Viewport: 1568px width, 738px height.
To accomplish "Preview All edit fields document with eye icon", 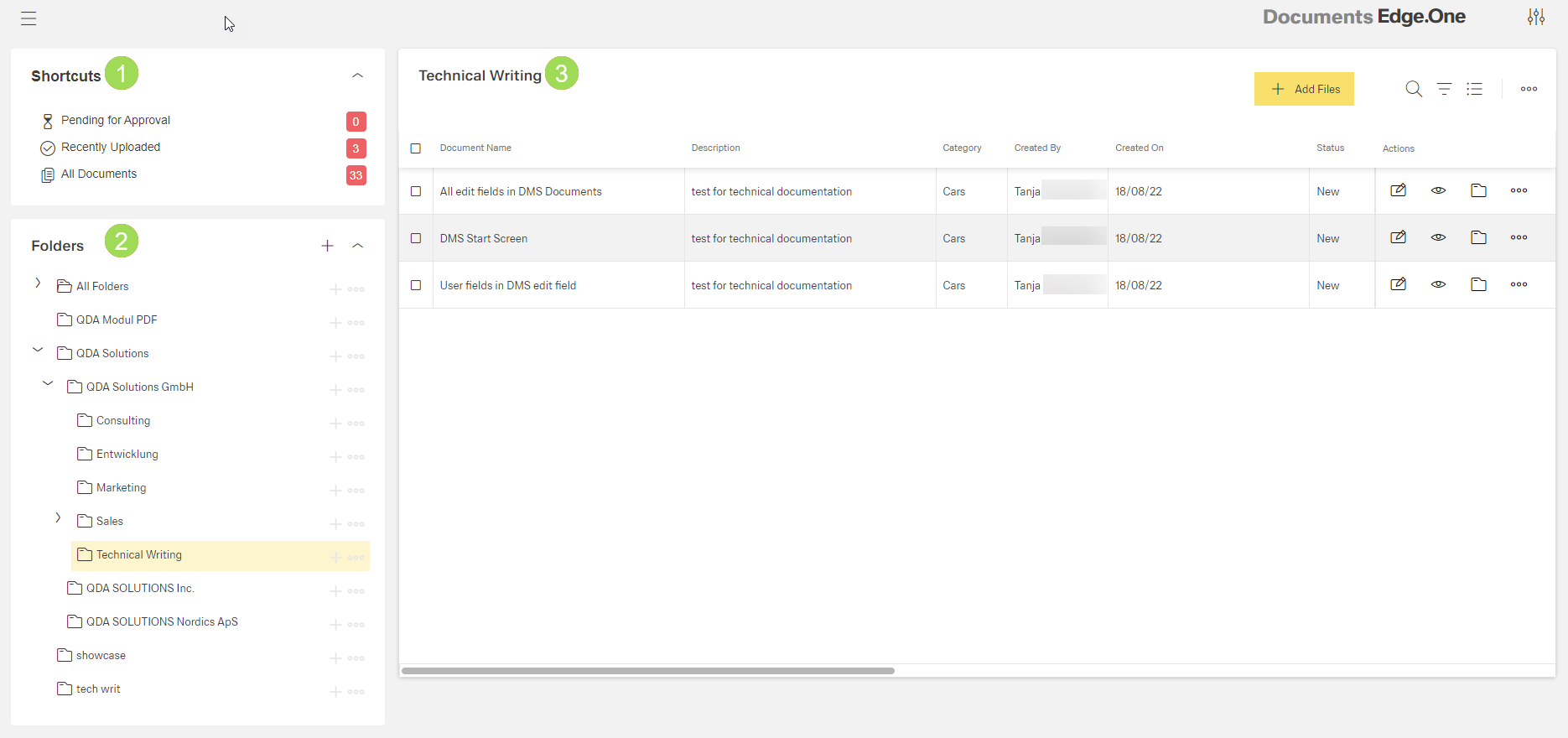I will [1438, 191].
